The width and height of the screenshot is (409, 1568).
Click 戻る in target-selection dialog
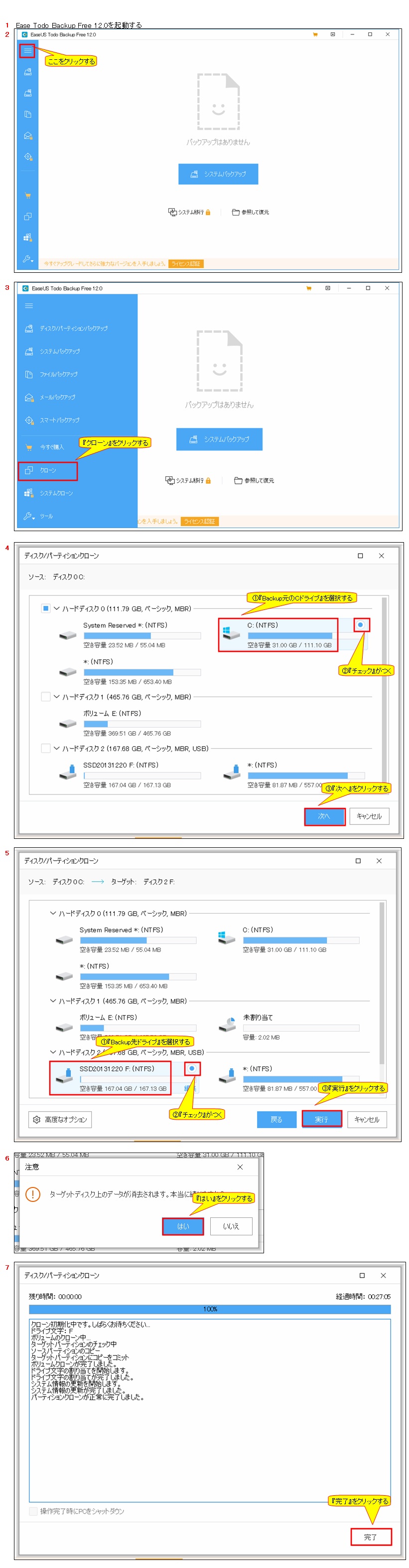point(276,1119)
